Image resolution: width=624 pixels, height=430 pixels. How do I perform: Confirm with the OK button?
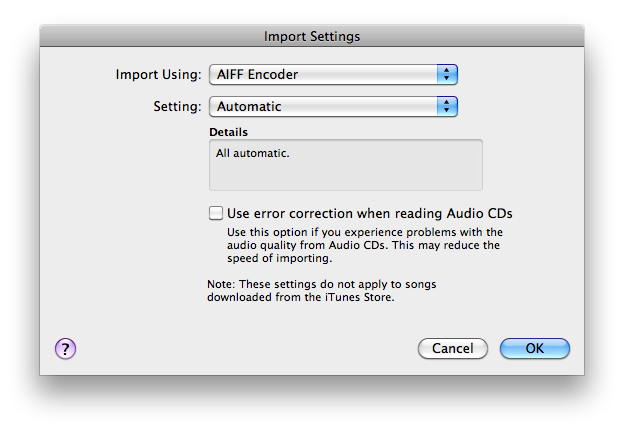coord(534,349)
